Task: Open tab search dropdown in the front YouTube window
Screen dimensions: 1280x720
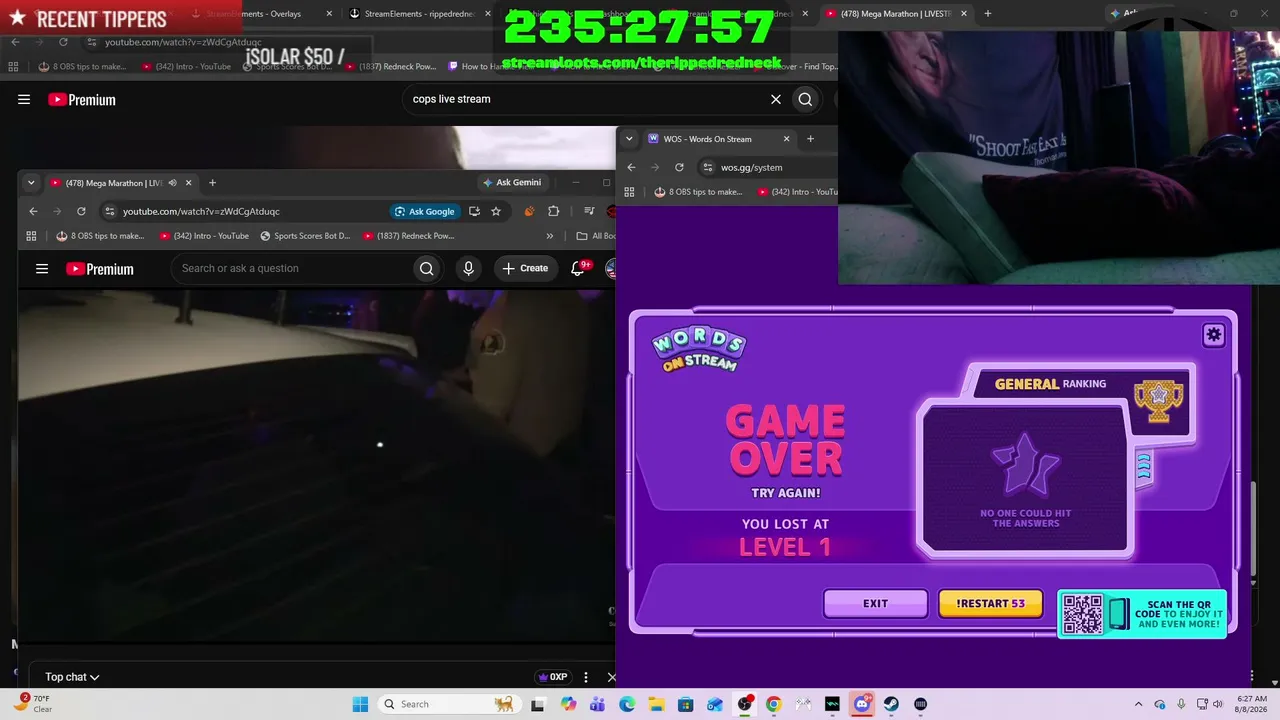Action: tap(31, 183)
